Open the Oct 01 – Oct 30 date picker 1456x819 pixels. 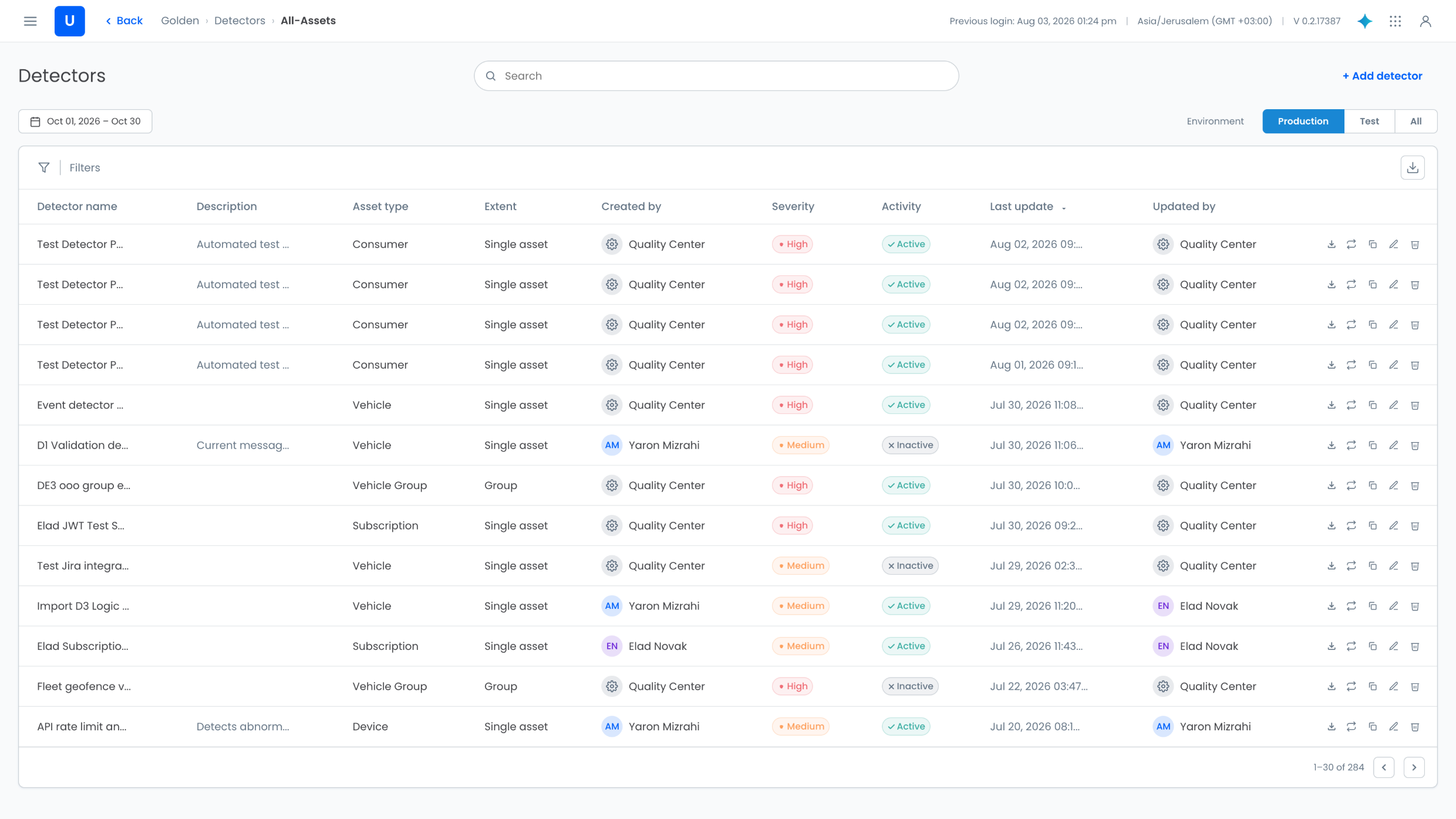(x=85, y=122)
